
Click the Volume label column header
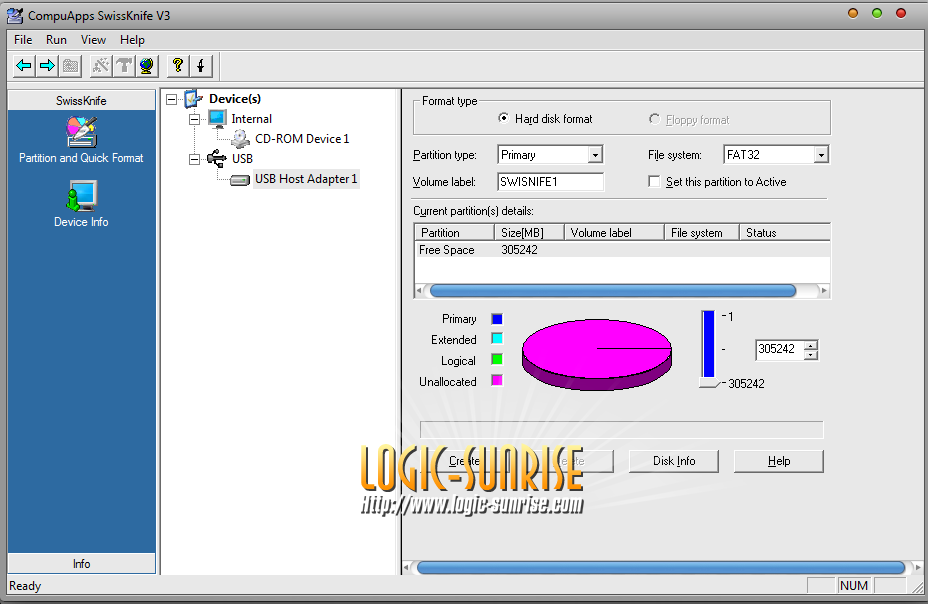[614, 232]
